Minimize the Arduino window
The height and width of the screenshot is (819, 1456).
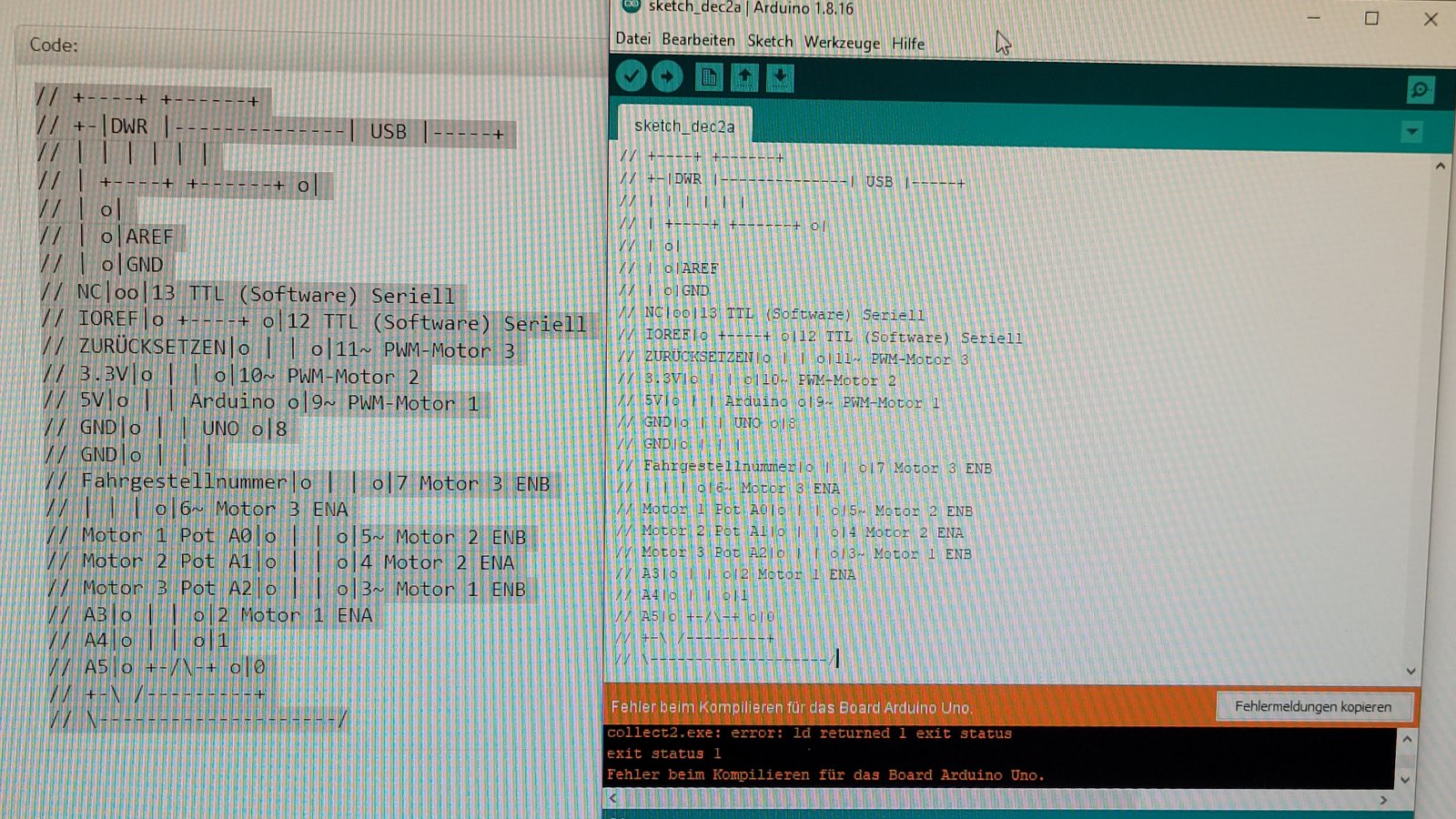[1313, 17]
